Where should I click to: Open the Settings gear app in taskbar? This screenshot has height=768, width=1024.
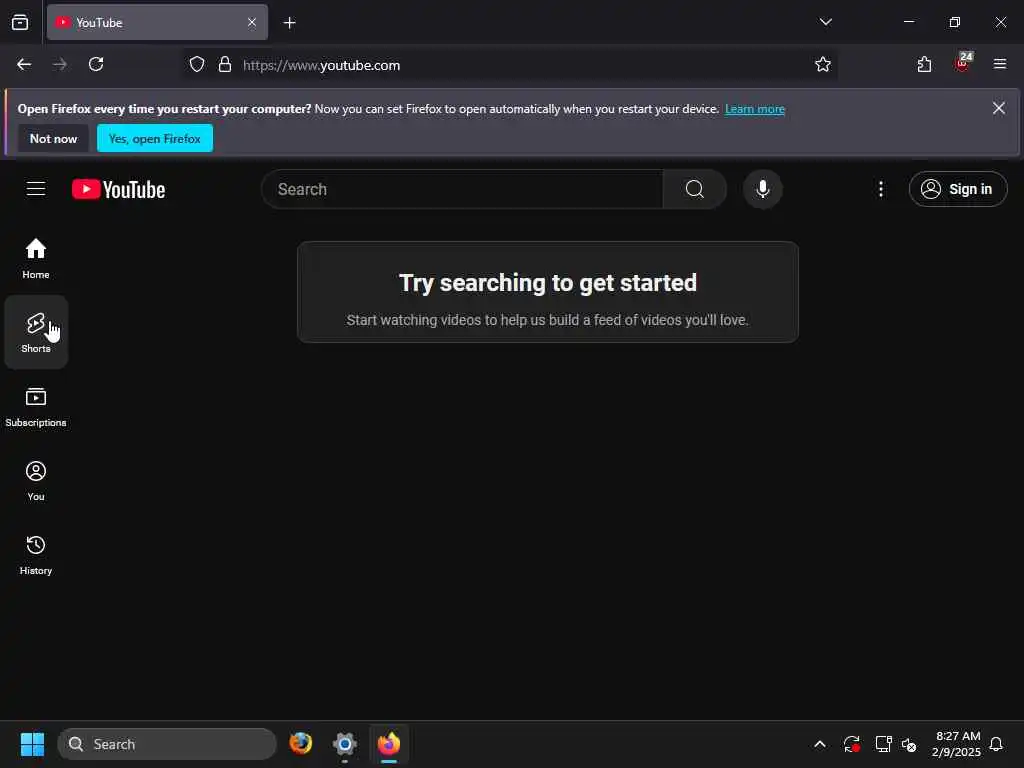(344, 744)
